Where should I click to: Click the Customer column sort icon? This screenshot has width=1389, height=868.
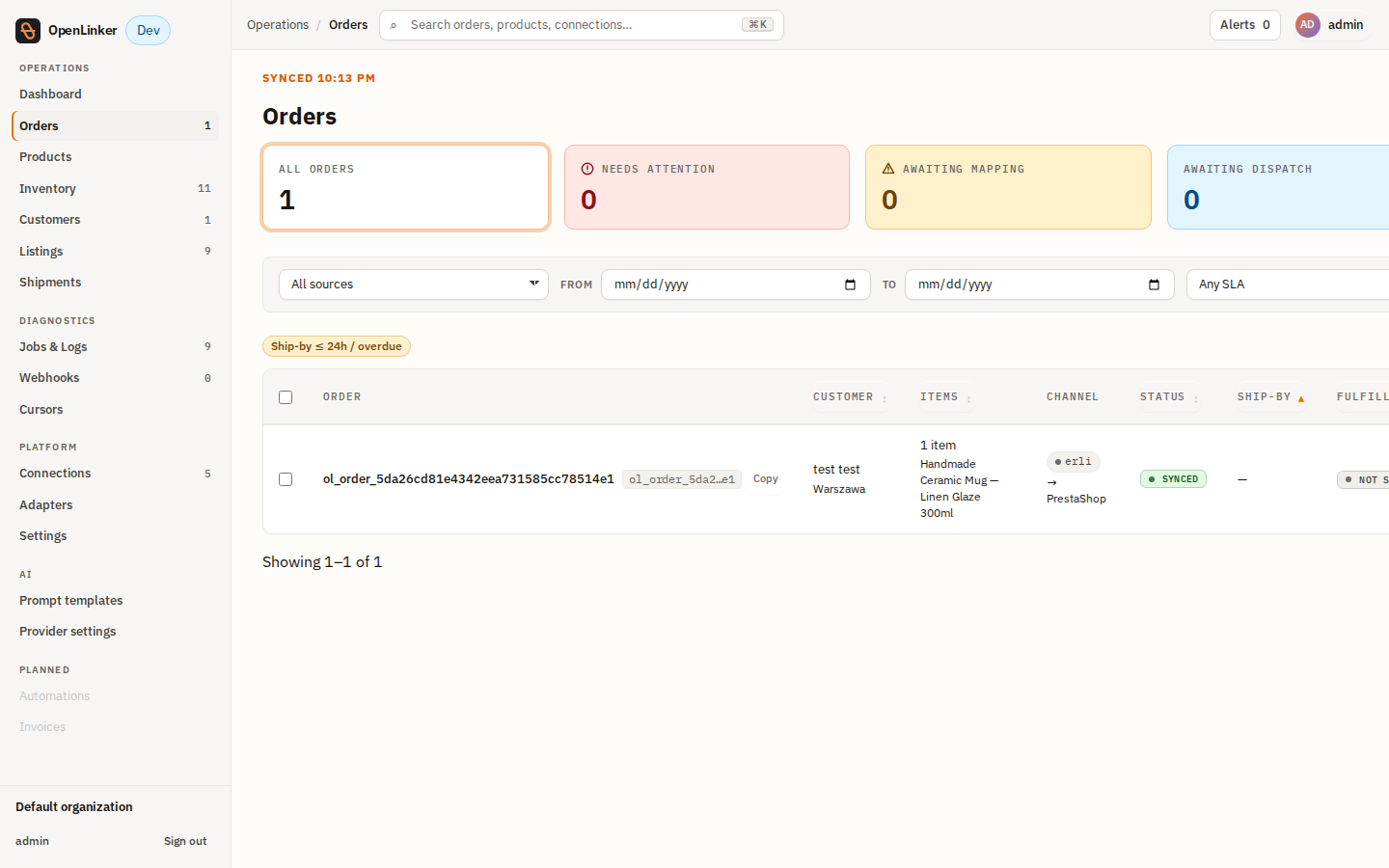click(x=884, y=398)
